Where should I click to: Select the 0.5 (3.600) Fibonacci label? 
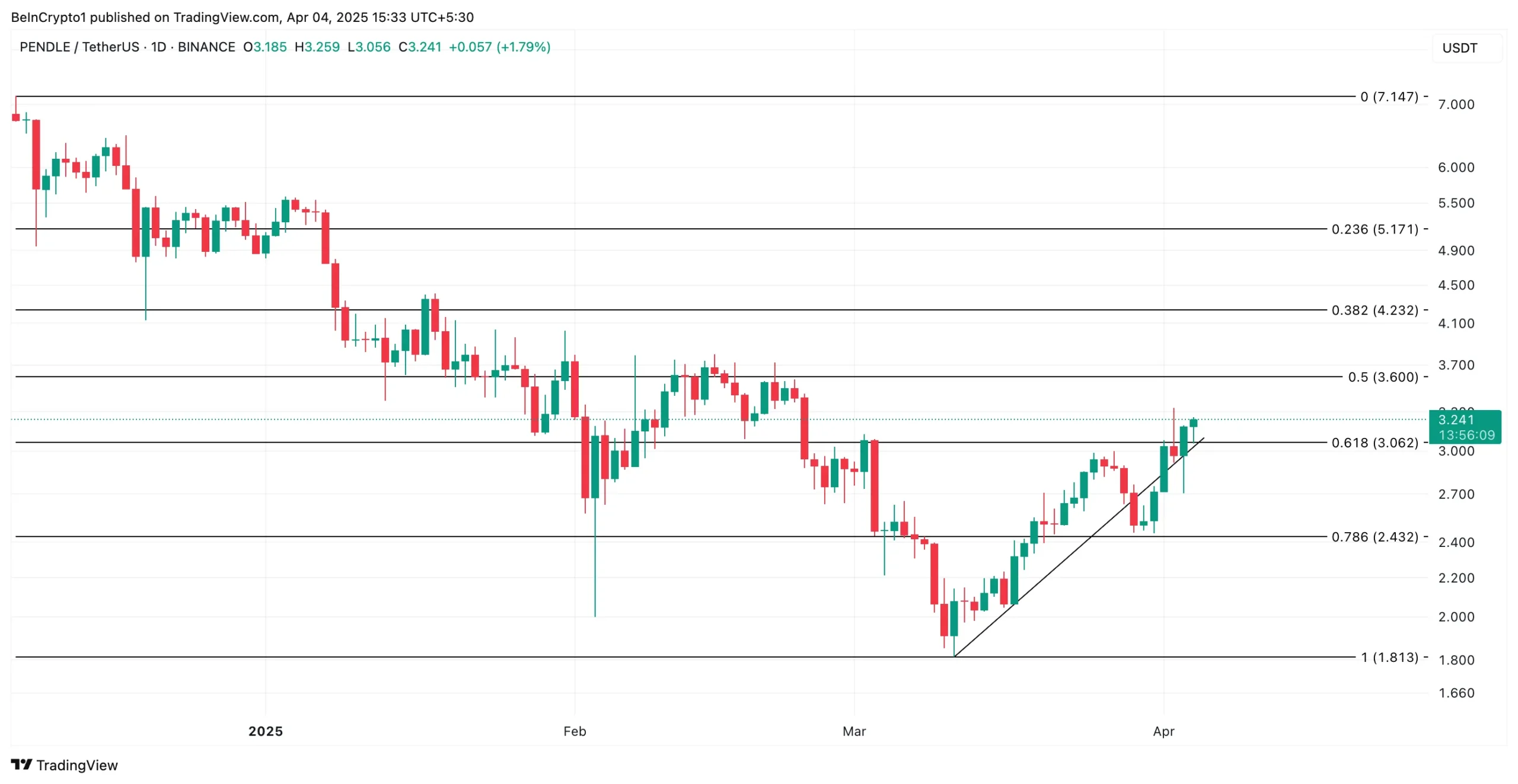(1383, 377)
